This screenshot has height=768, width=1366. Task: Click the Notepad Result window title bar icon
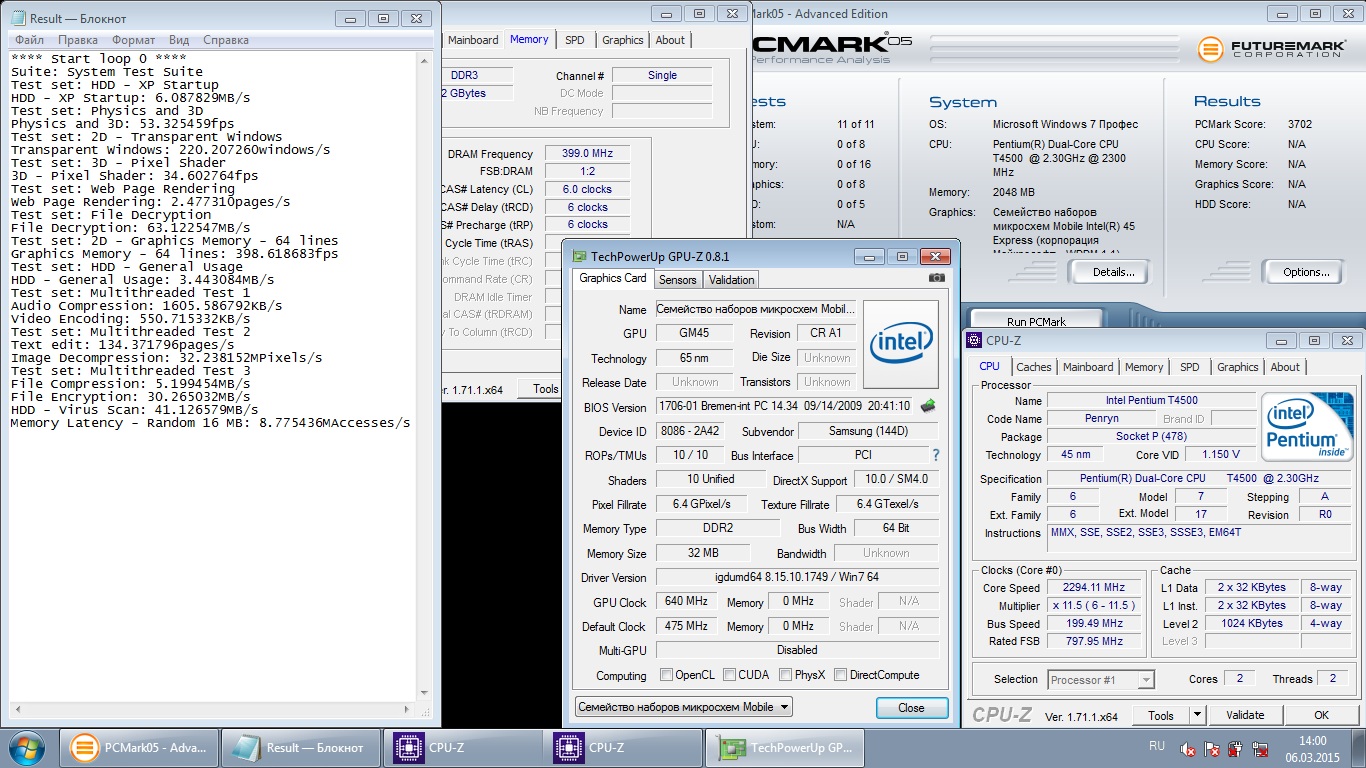tap(17, 18)
